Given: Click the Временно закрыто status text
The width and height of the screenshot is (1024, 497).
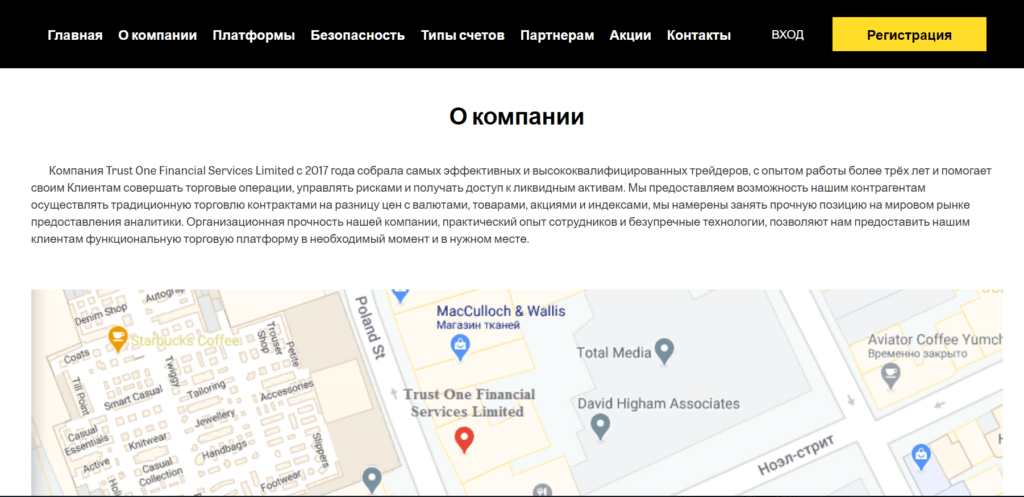Looking at the screenshot, I should (x=916, y=353).
